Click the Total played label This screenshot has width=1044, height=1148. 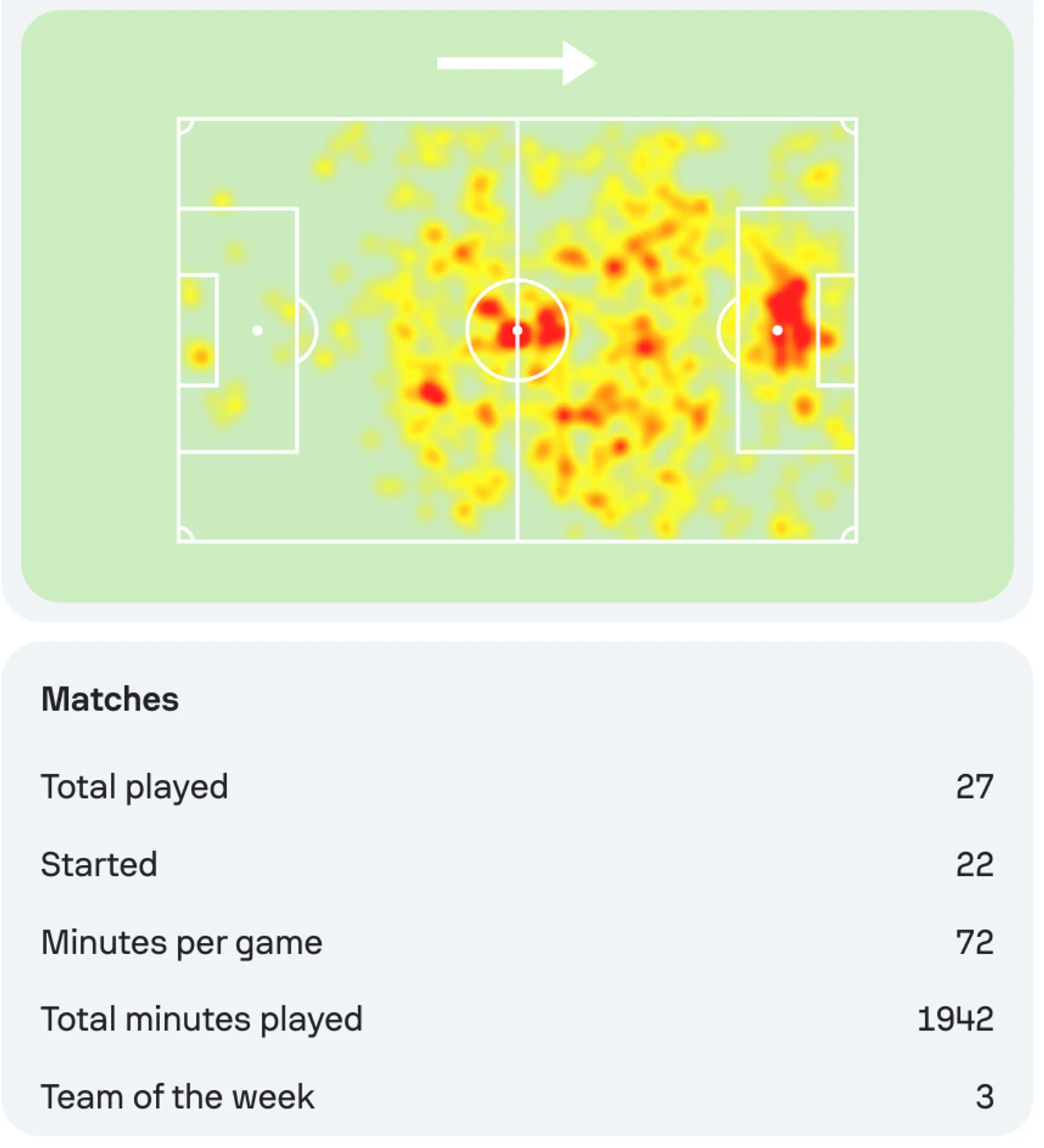[x=134, y=787]
